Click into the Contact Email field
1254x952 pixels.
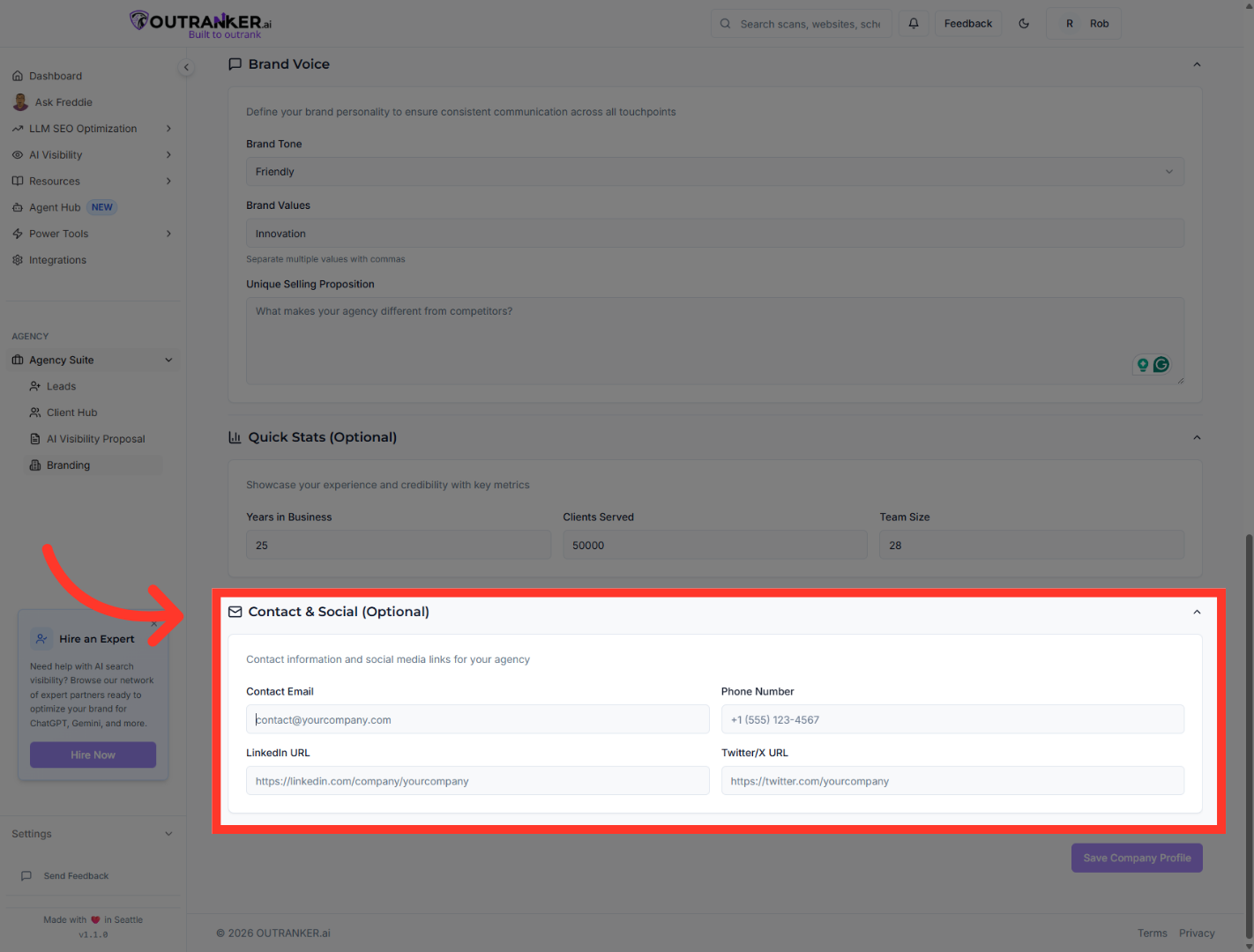(x=477, y=718)
